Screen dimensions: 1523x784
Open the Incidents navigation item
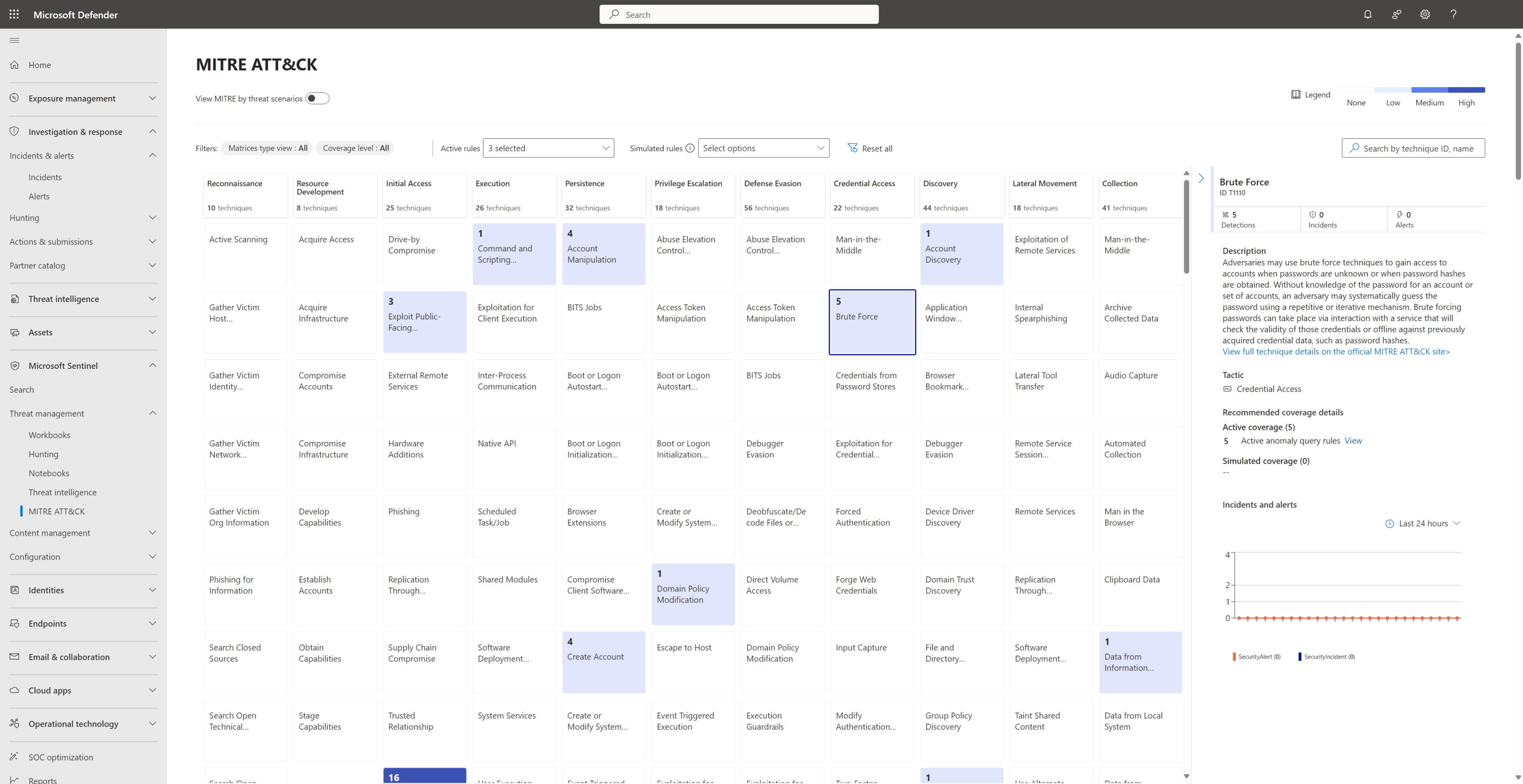click(45, 177)
